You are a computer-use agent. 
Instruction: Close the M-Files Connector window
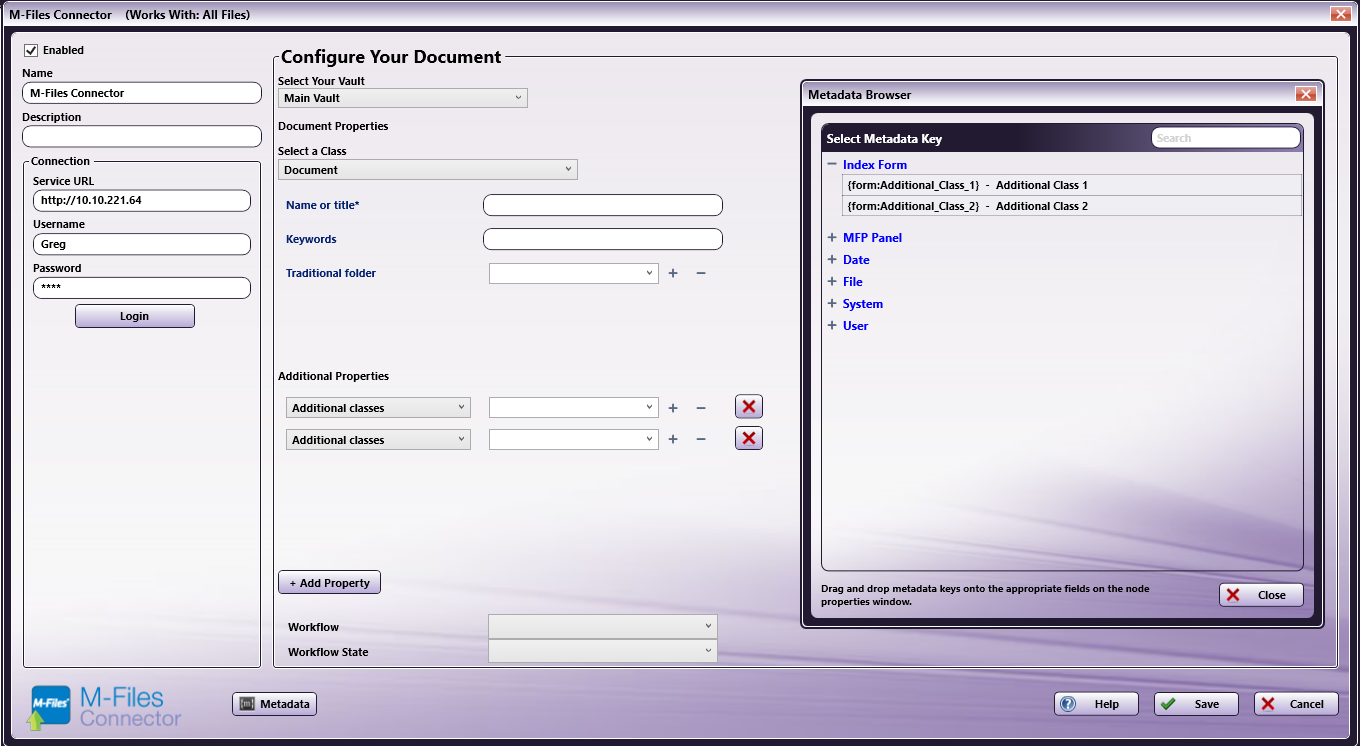click(x=1340, y=14)
